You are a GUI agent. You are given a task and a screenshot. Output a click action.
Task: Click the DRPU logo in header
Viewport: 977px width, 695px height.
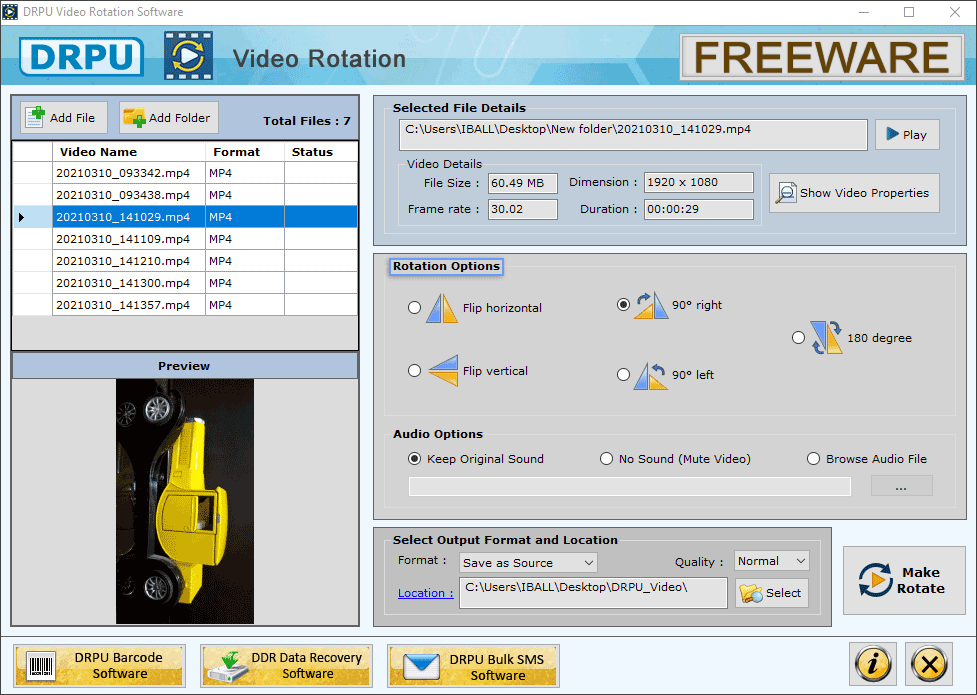[x=82, y=57]
